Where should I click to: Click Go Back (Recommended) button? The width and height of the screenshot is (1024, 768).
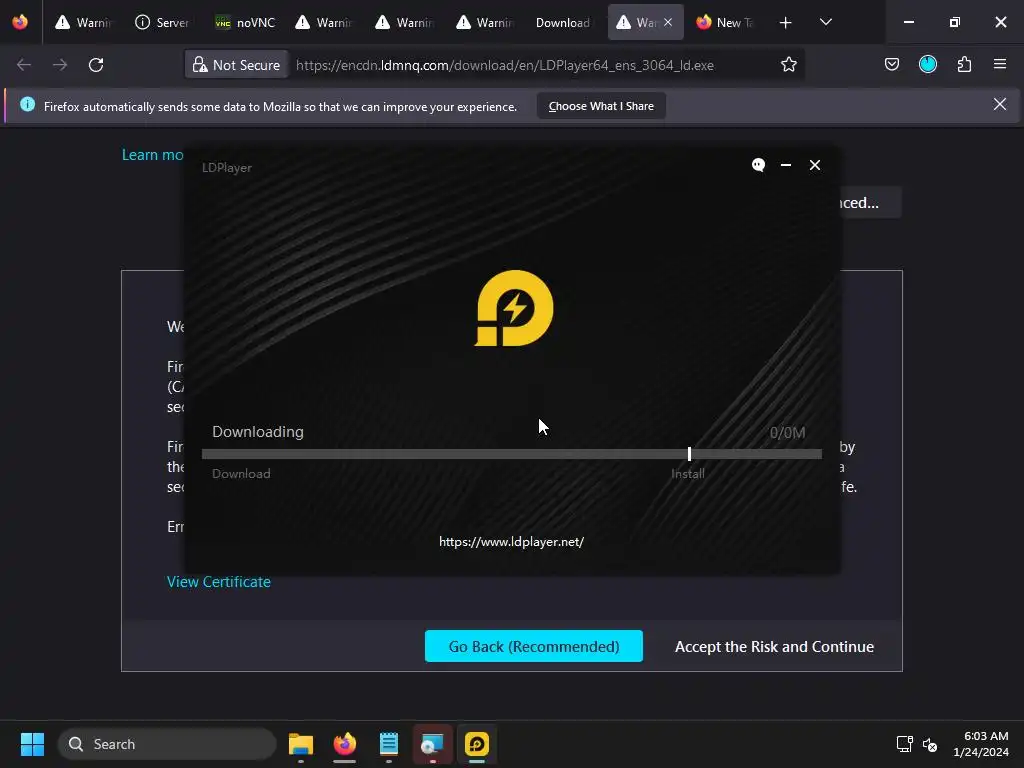point(534,646)
